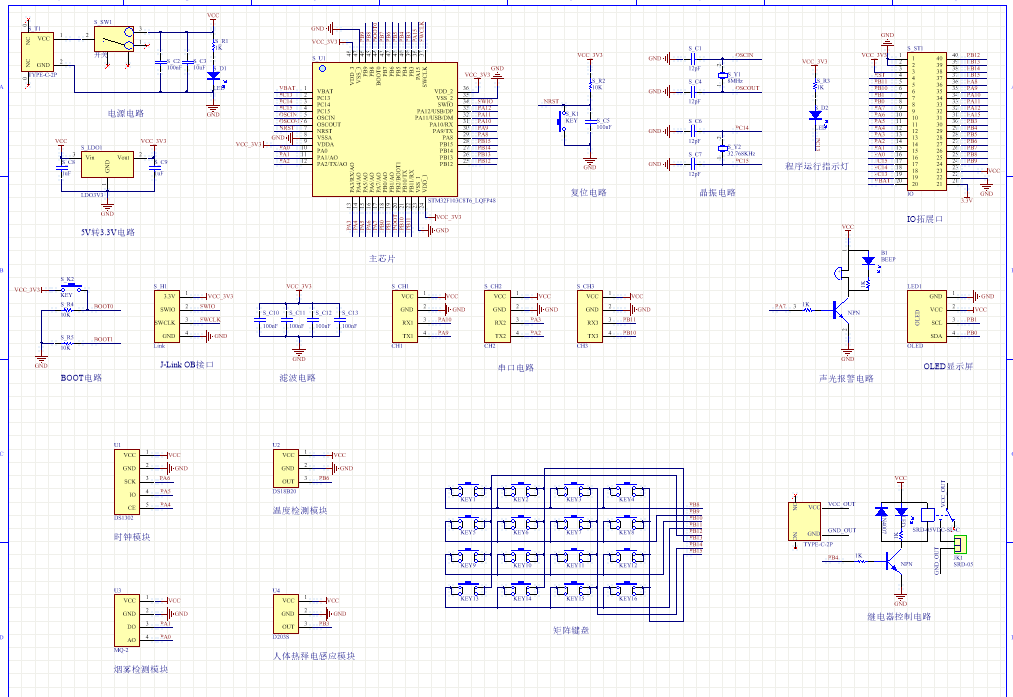1013x697 pixels.
Task: Click the 5V转3.3V电路 text label
Action: coord(107,232)
